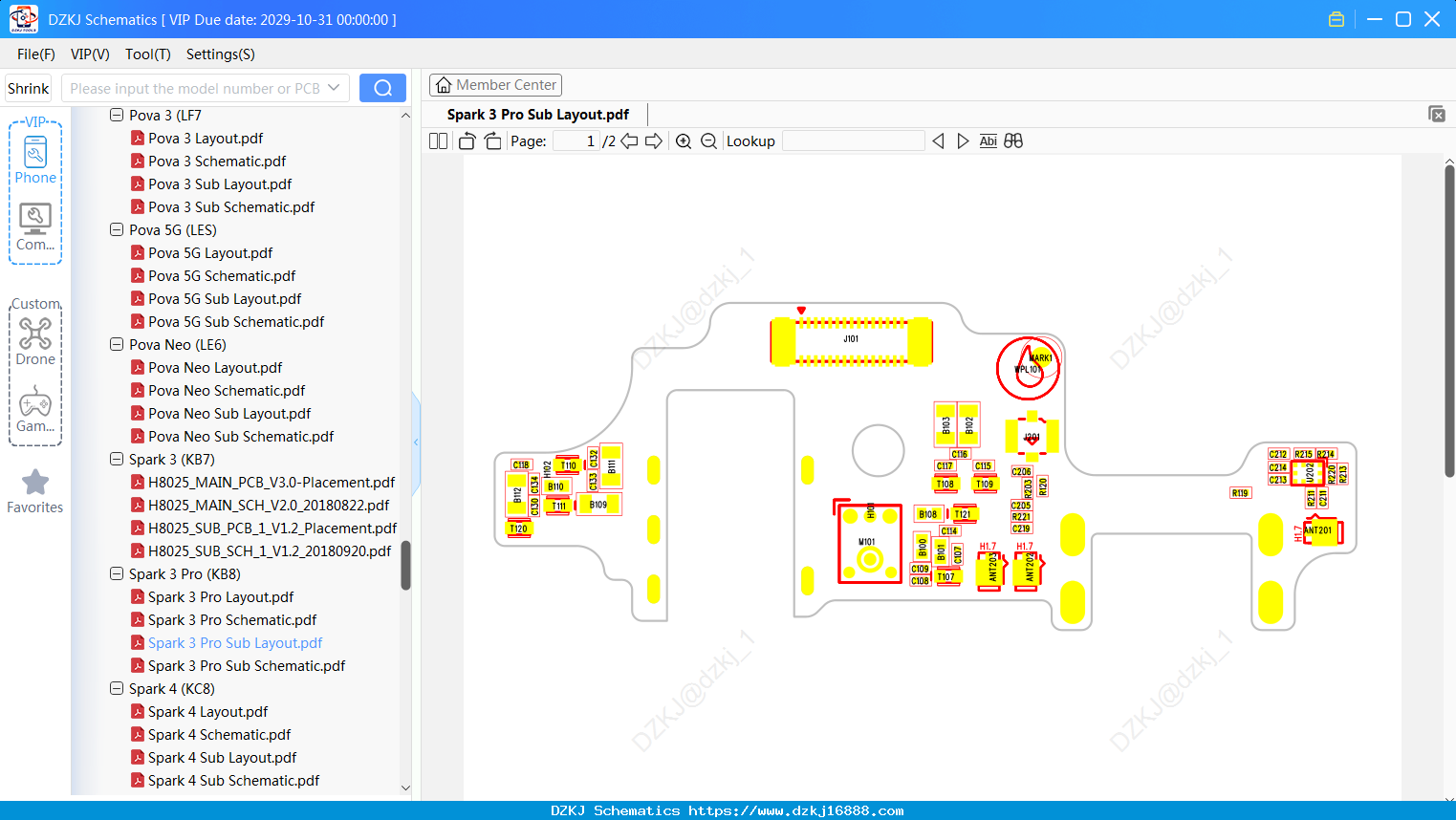Zoom in on the PDF
The image size is (1456, 820).
tap(684, 141)
